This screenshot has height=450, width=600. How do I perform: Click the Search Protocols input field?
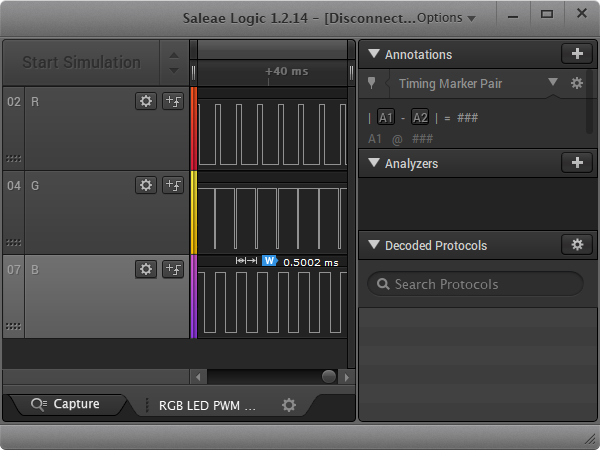(475, 284)
